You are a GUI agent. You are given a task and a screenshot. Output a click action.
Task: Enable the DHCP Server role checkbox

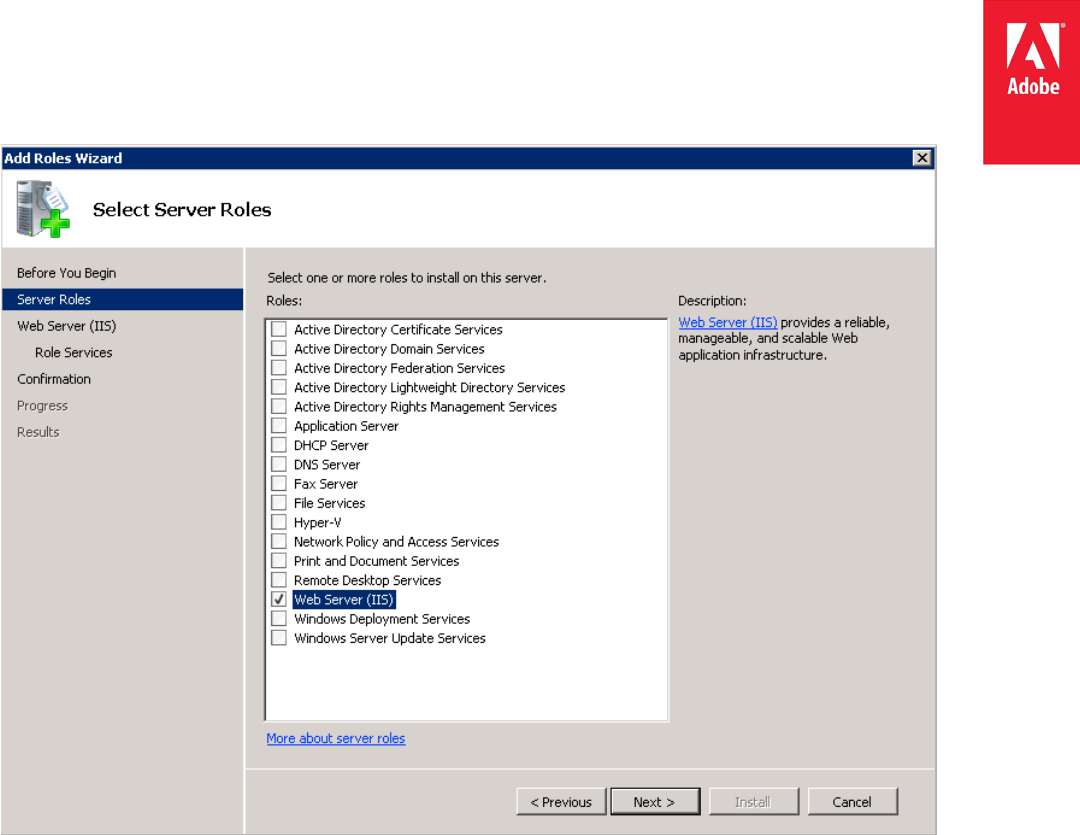[x=279, y=444]
